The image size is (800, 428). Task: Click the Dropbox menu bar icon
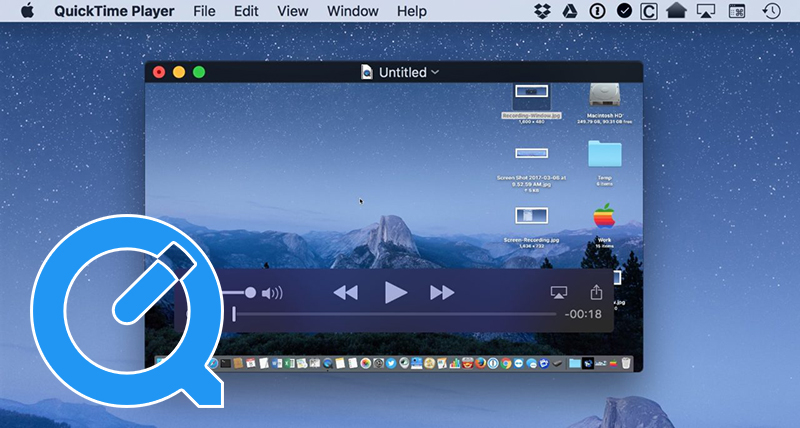point(542,11)
